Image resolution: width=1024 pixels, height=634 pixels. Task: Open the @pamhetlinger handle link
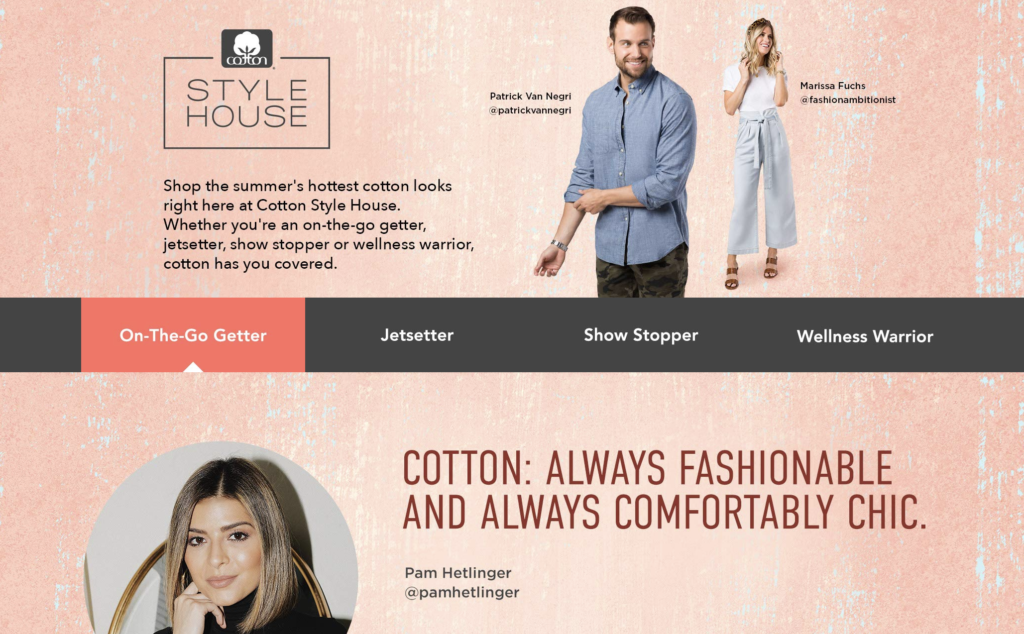point(462,593)
